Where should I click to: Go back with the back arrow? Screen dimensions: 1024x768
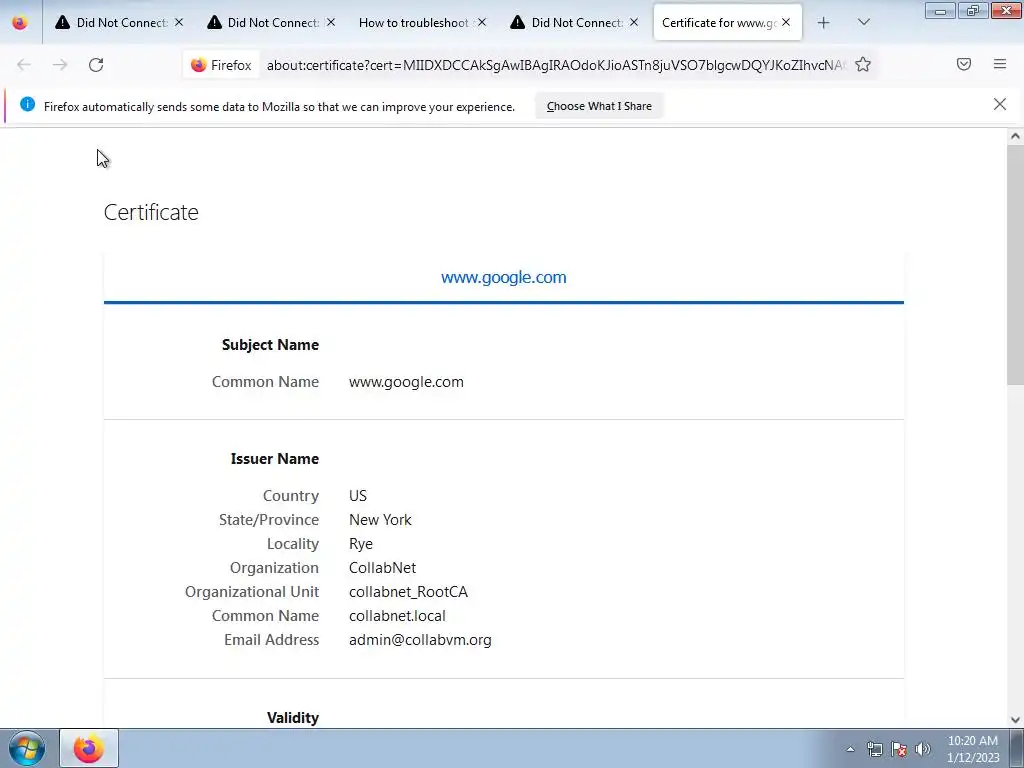24,65
